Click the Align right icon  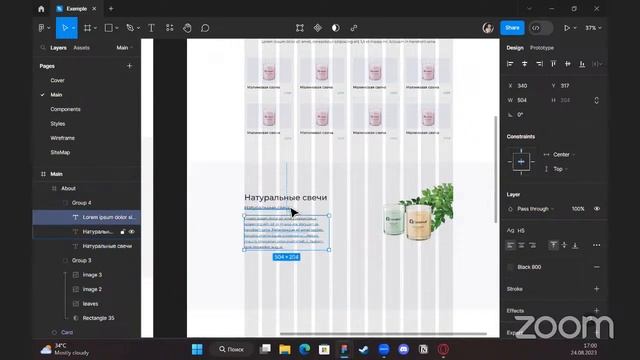(539, 64)
